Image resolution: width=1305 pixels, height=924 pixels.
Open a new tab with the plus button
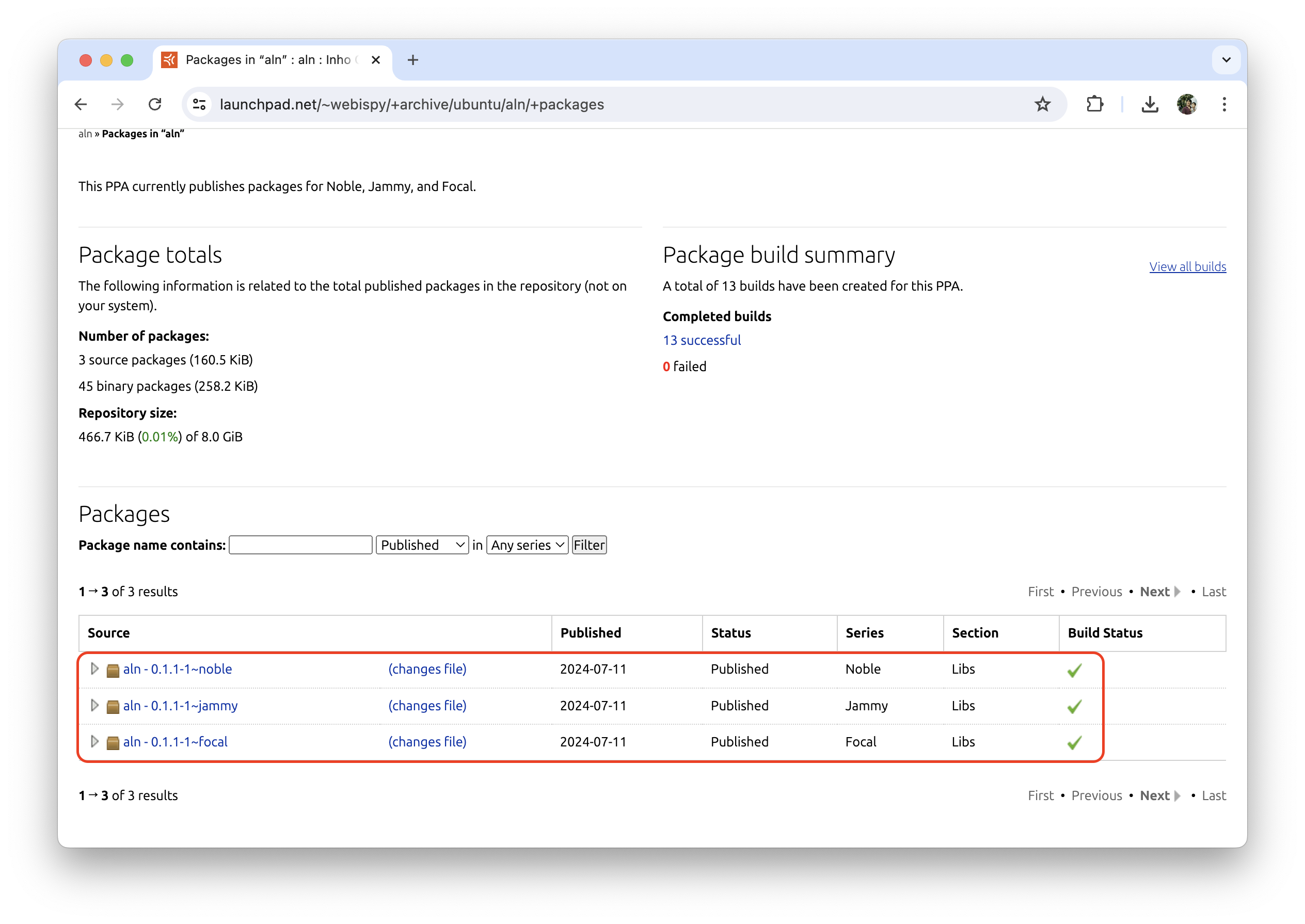coord(413,60)
